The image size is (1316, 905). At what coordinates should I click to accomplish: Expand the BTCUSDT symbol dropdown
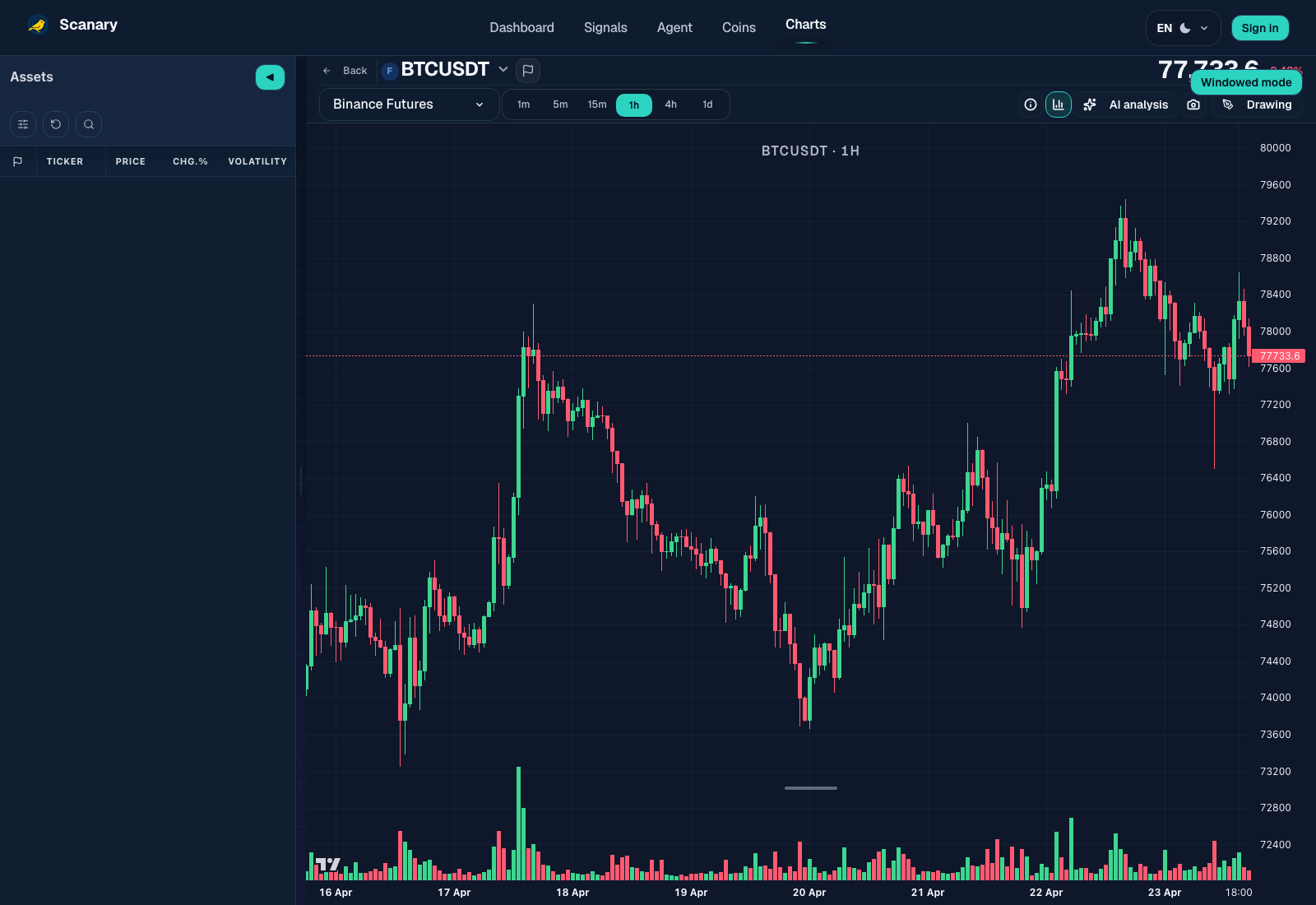point(503,70)
